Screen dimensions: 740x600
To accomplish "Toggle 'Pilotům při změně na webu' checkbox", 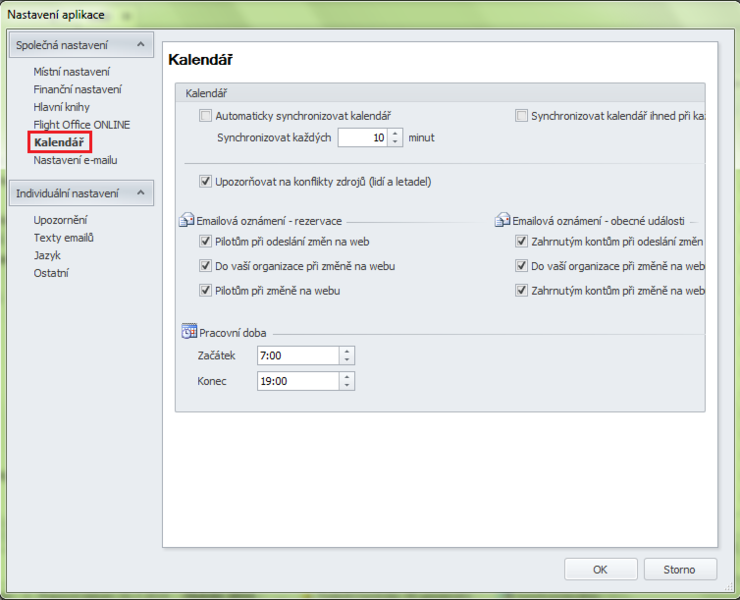I will click(206, 290).
